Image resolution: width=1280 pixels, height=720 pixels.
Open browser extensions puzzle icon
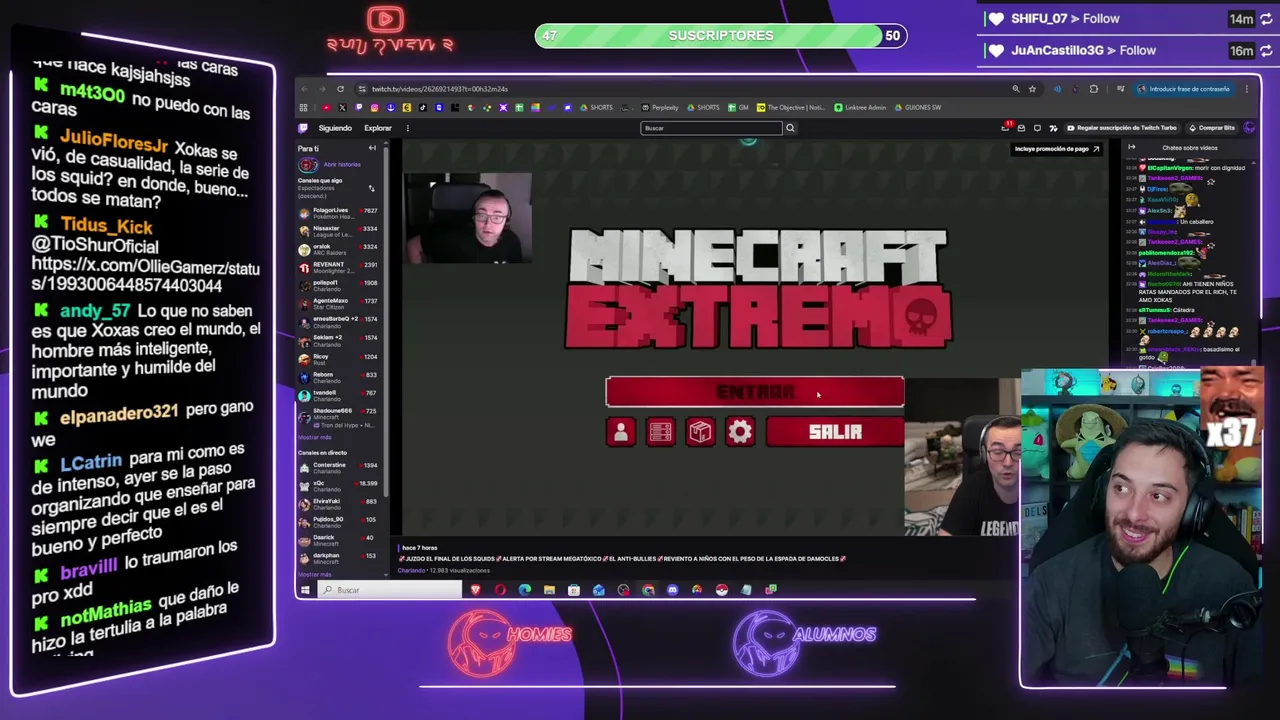[x=1094, y=89]
